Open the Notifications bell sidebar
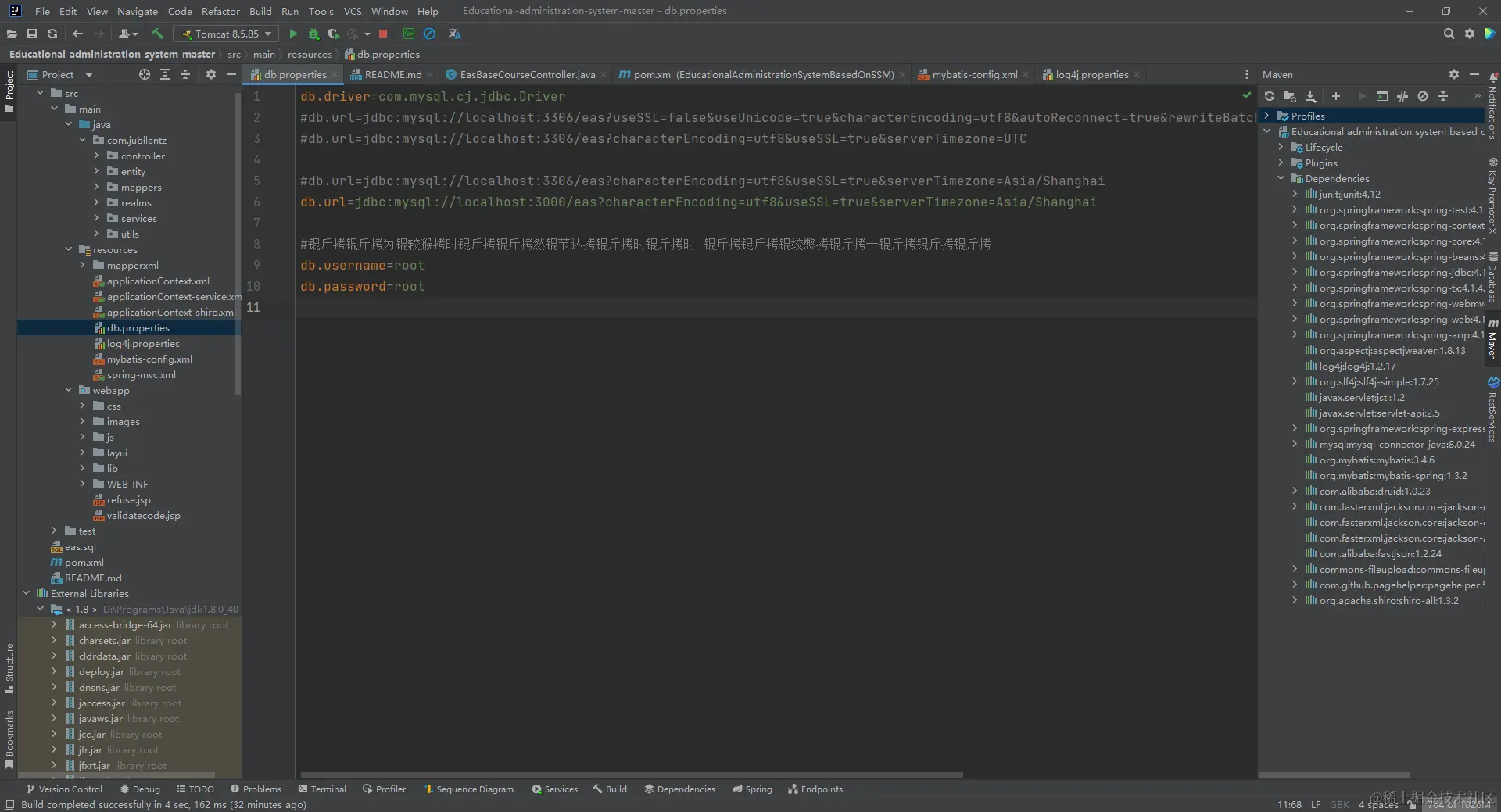Viewport: 1501px width, 812px height. (x=1492, y=106)
